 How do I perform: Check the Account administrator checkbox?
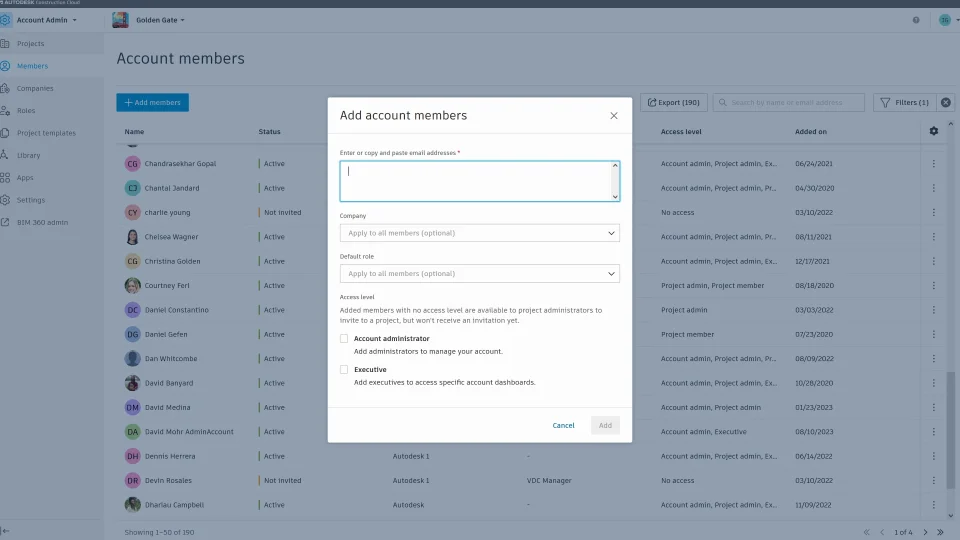click(x=344, y=339)
